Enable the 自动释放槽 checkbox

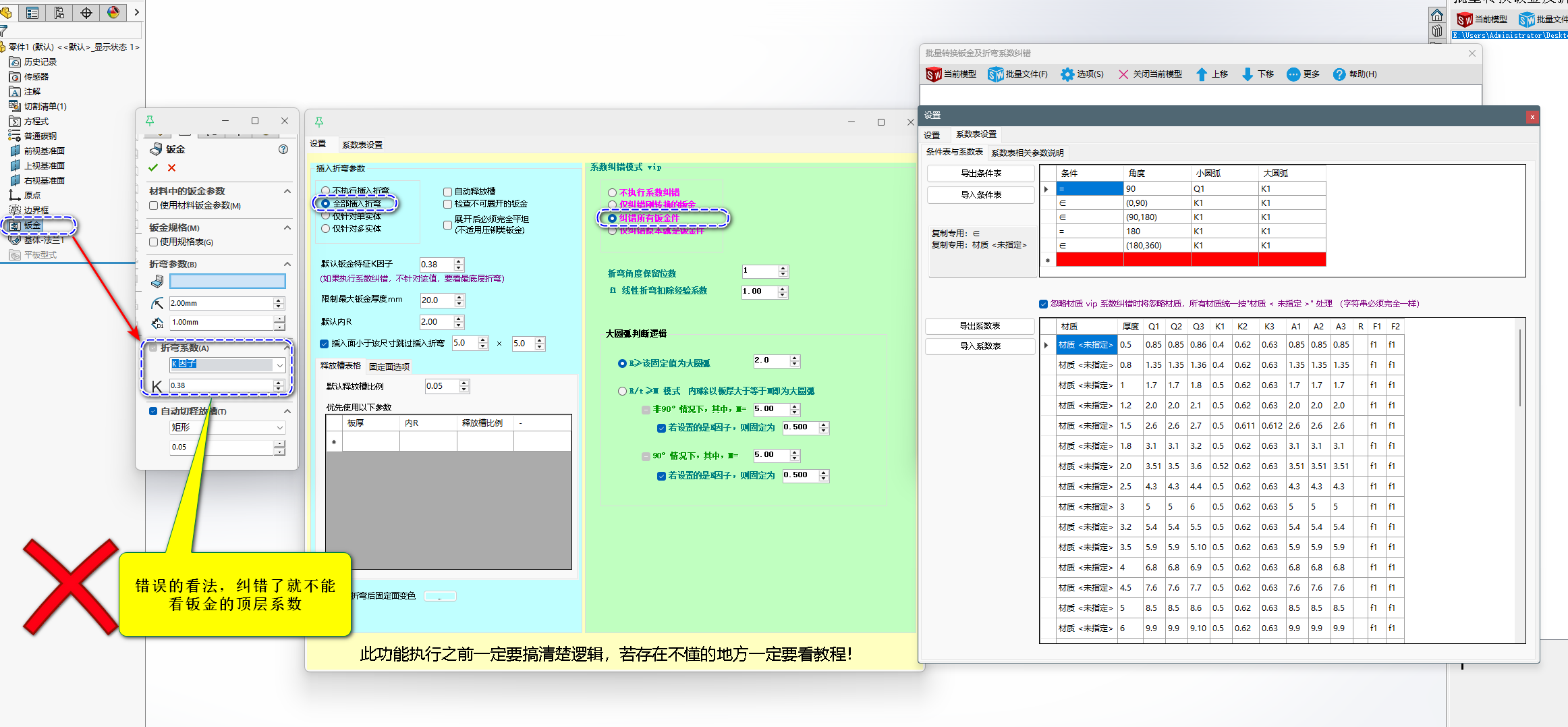pos(447,192)
